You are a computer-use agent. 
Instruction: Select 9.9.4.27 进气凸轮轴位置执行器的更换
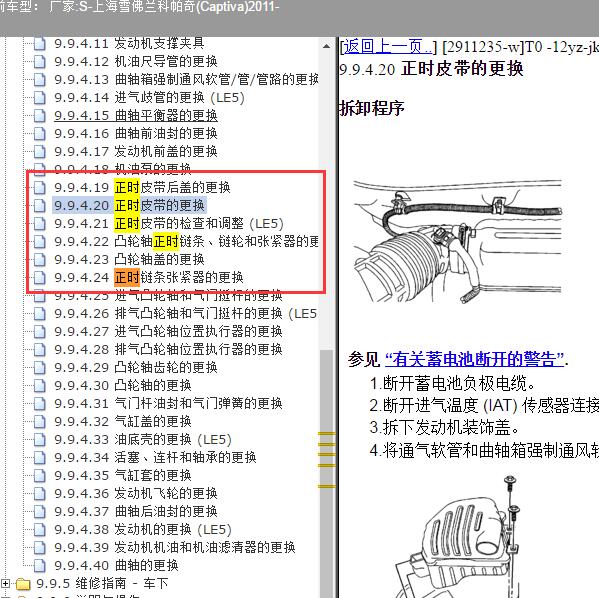coord(168,331)
